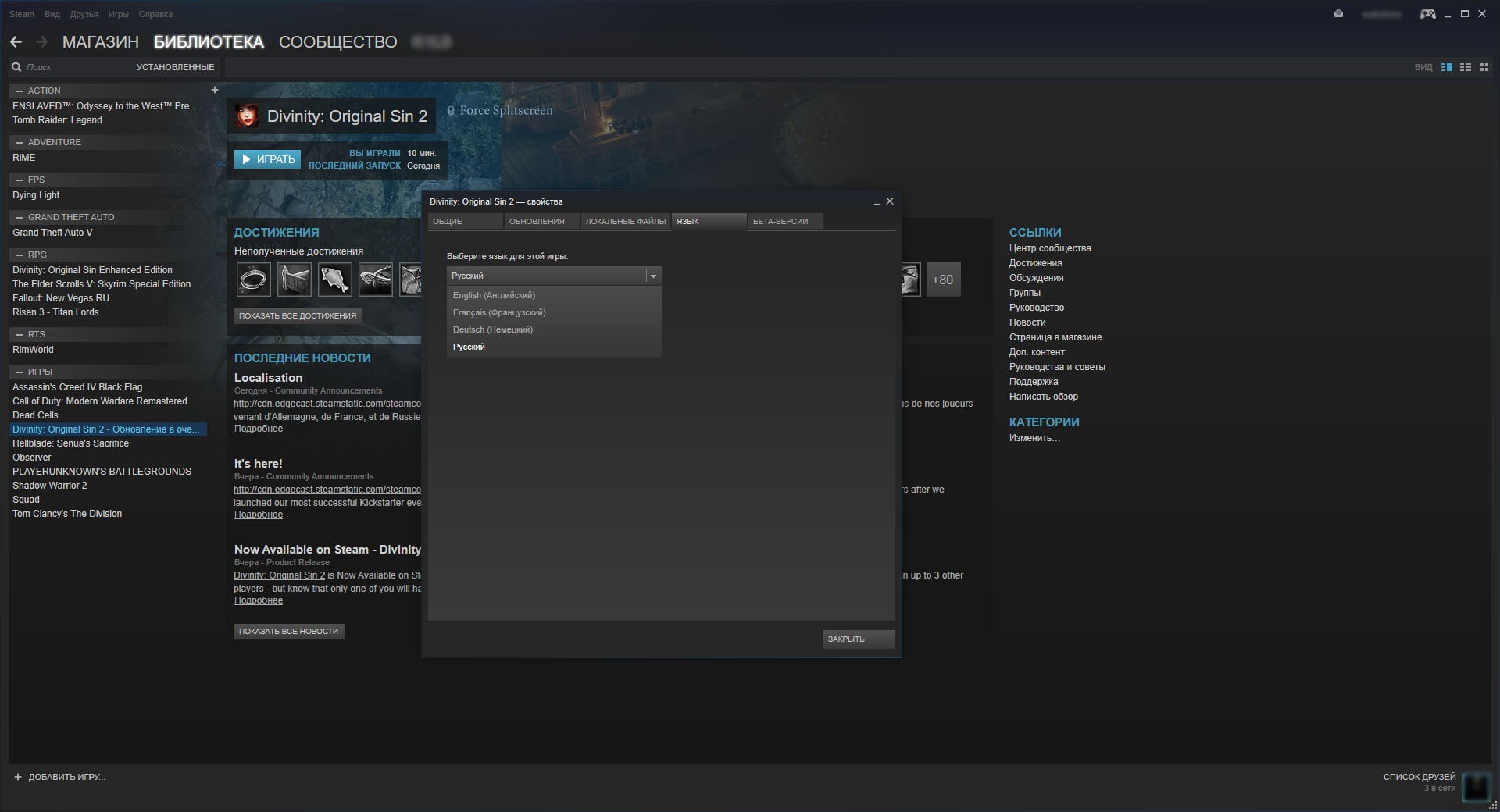Collapse the FPS category

19,180
